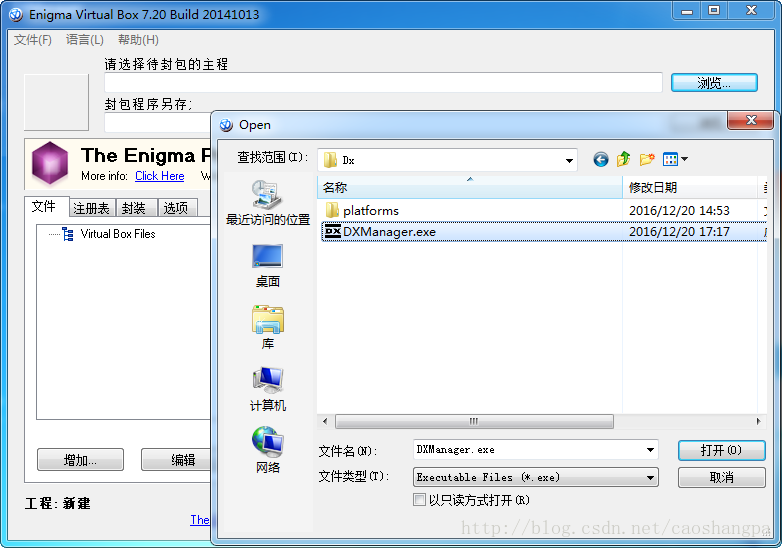
Task: Expand the view menu dropdown arrow
Action: click(x=684, y=160)
